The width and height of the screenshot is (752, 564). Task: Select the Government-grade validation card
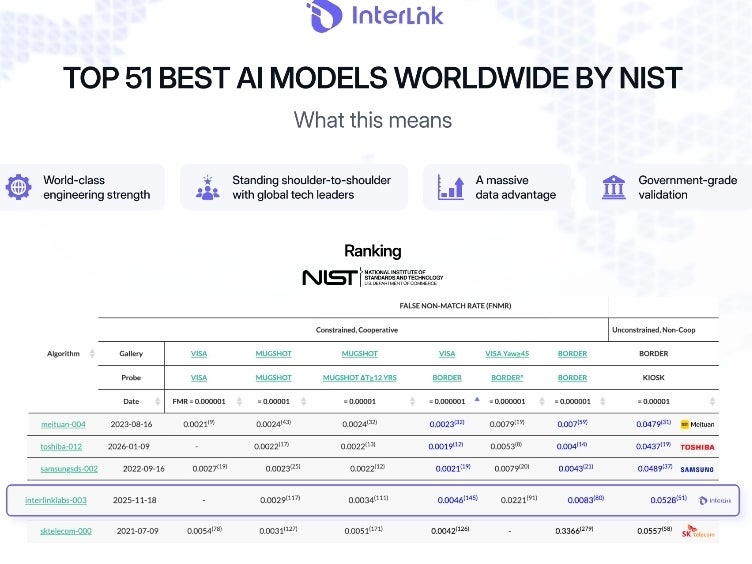[x=669, y=188]
